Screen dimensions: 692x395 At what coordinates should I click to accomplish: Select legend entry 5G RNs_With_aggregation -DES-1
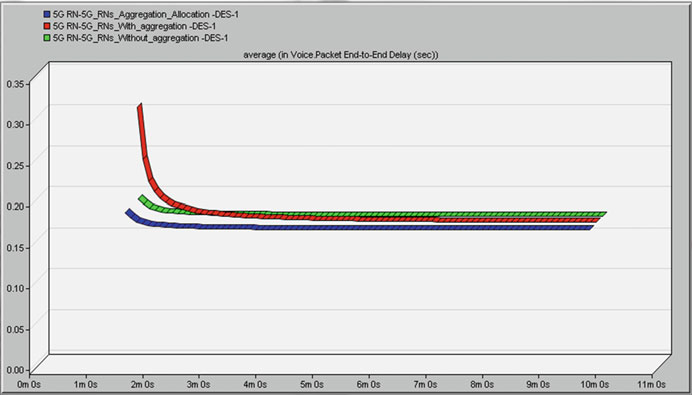(134, 26)
